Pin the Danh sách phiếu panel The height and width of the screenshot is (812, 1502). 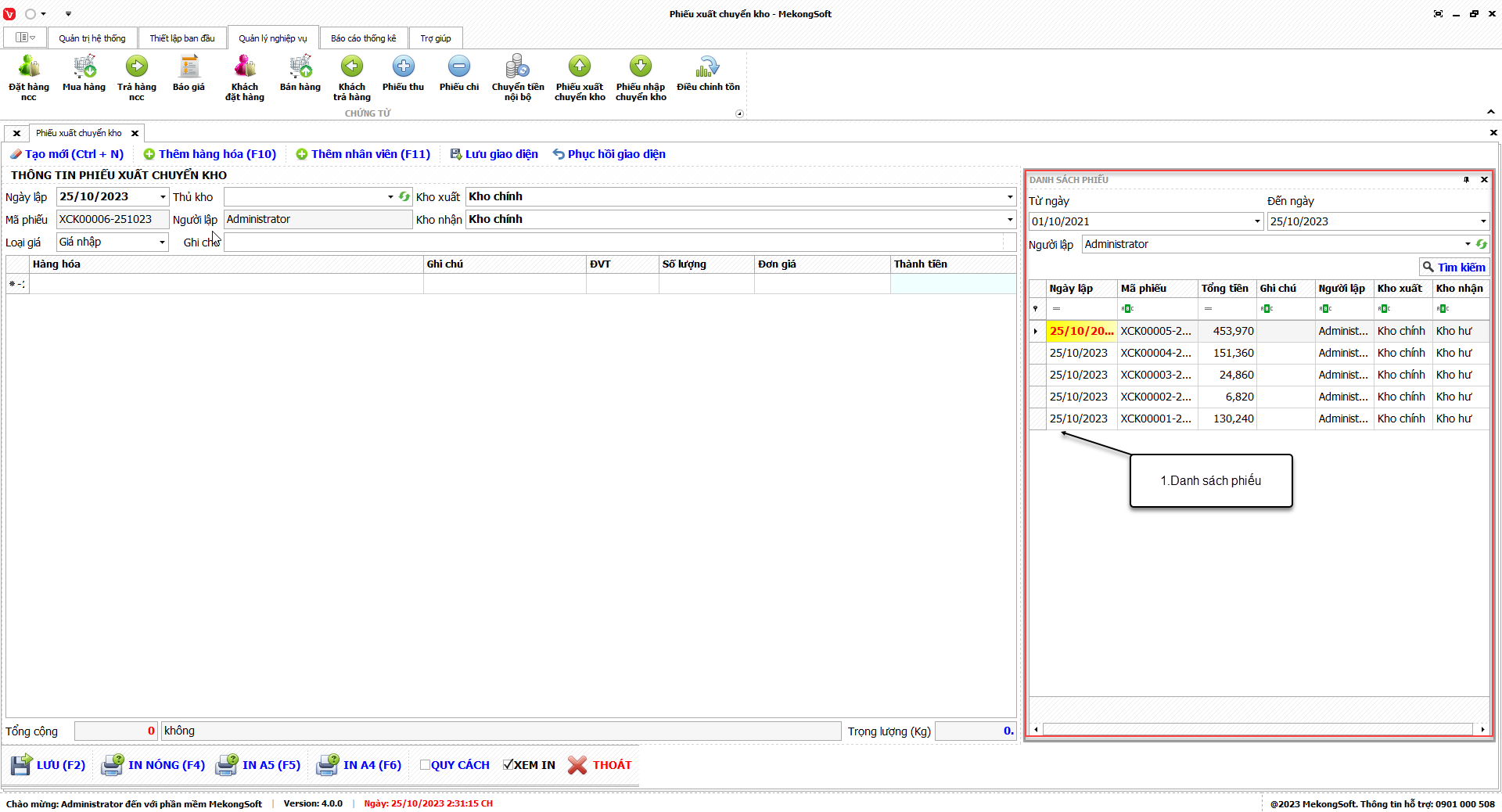(1466, 180)
